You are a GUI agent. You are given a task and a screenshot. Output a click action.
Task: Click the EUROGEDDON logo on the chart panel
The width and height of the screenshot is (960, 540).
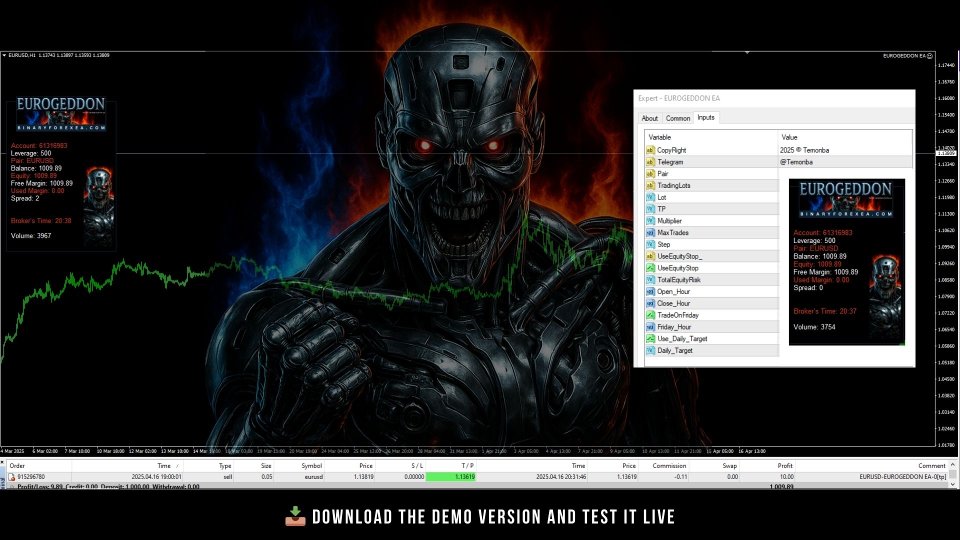coord(61,113)
